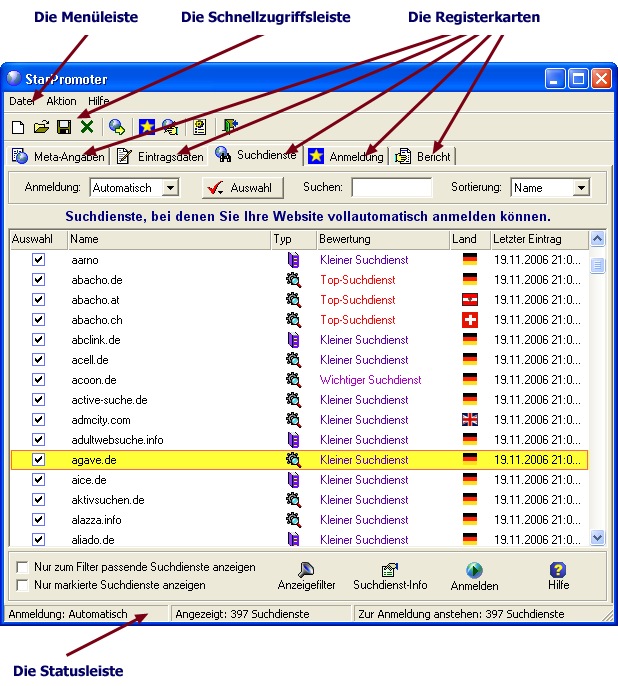
Task: Click the star registration toolbar icon
Action: coord(147,127)
